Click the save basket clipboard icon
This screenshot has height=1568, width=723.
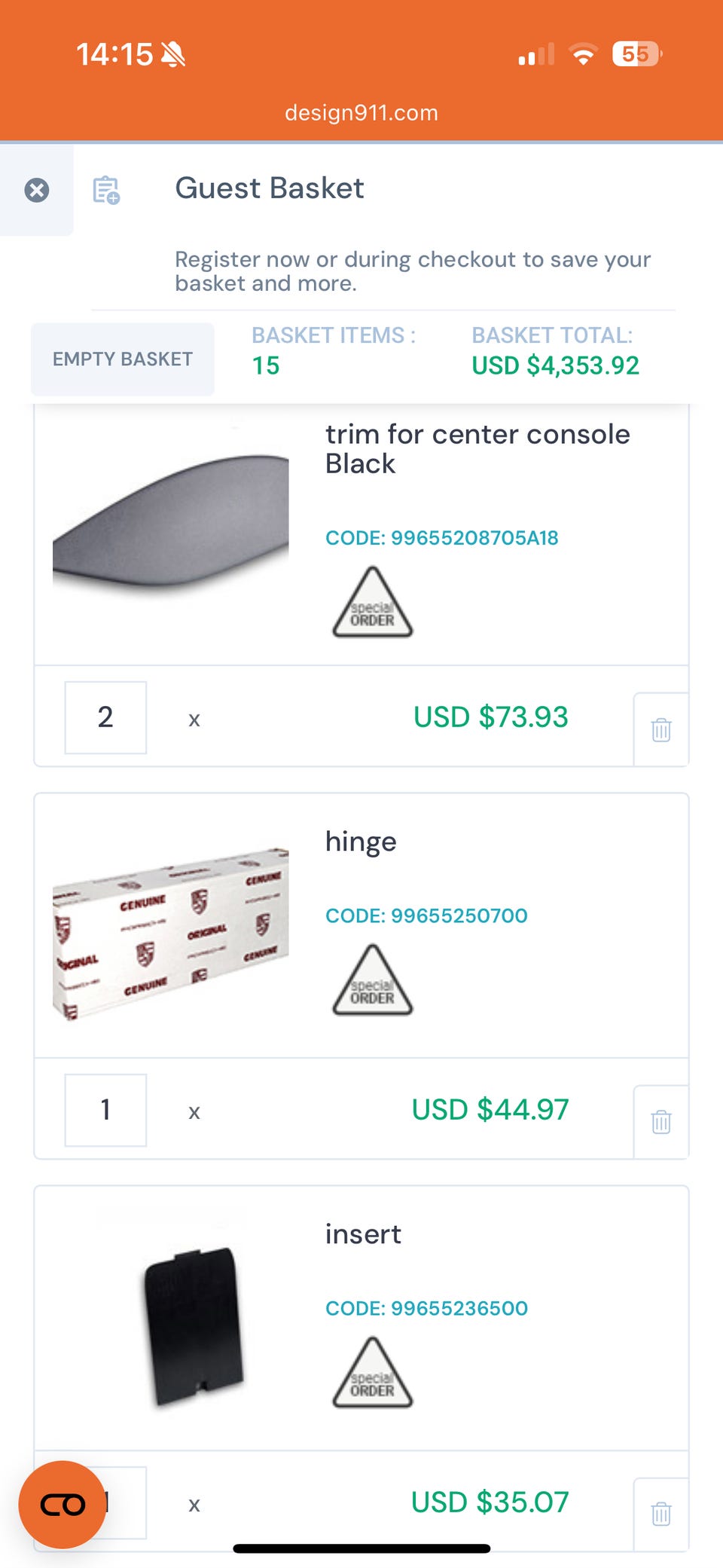pyautogui.click(x=106, y=190)
